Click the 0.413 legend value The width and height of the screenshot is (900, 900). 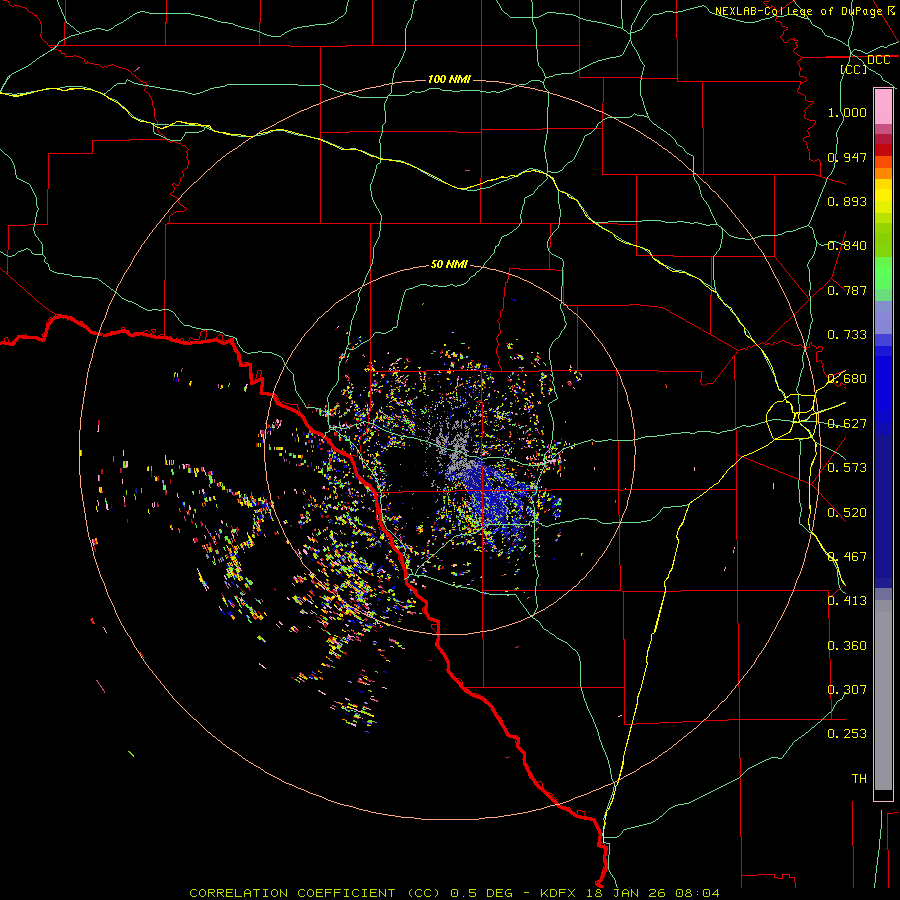(x=847, y=601)
